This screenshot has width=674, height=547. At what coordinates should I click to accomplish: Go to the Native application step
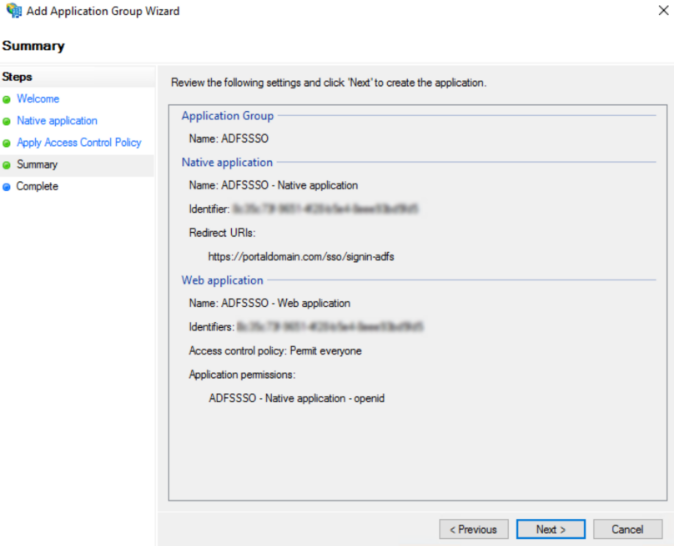point(57,121)
